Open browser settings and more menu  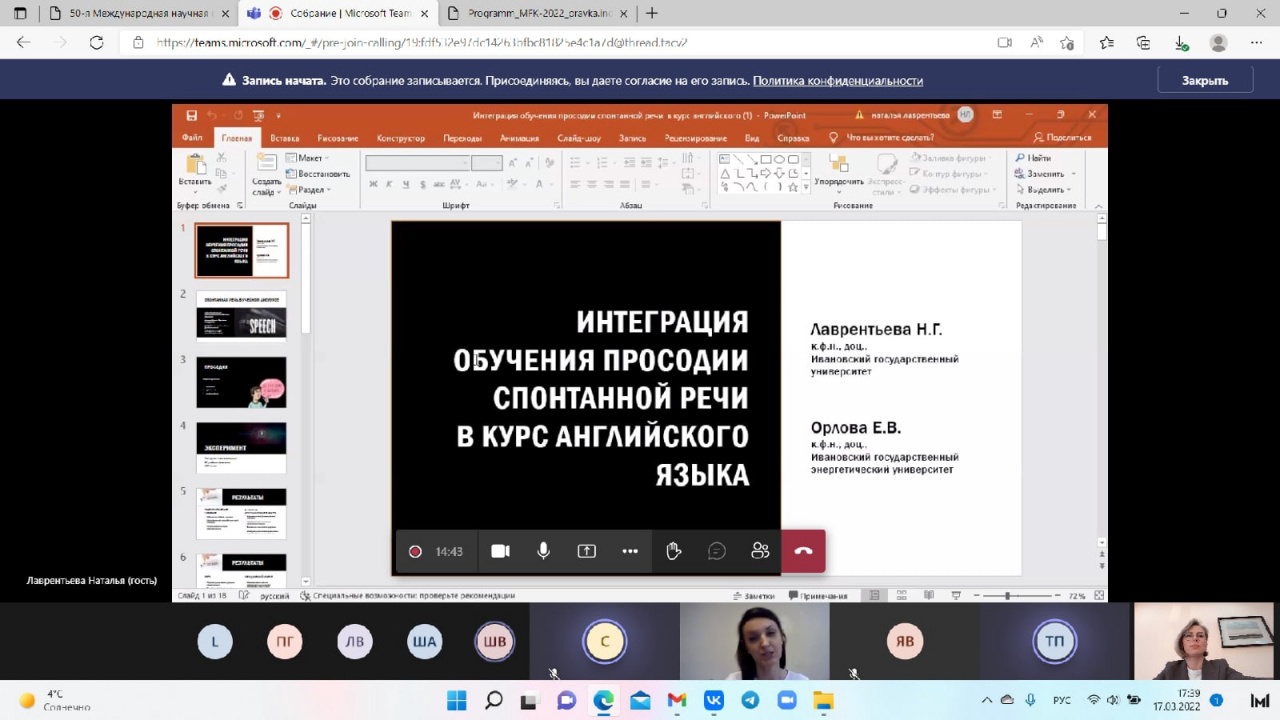pyautogui.click(x=1256, y=43)
